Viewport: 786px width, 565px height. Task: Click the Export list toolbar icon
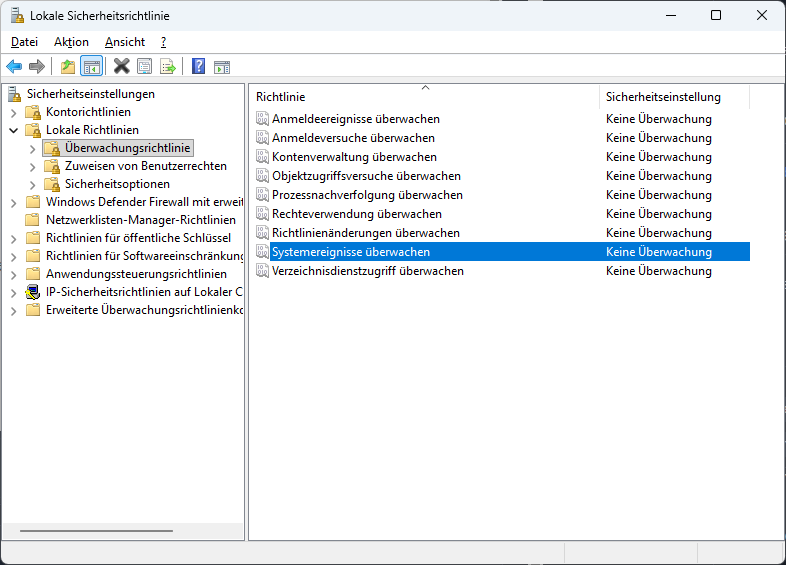click(x=168, y=67)
